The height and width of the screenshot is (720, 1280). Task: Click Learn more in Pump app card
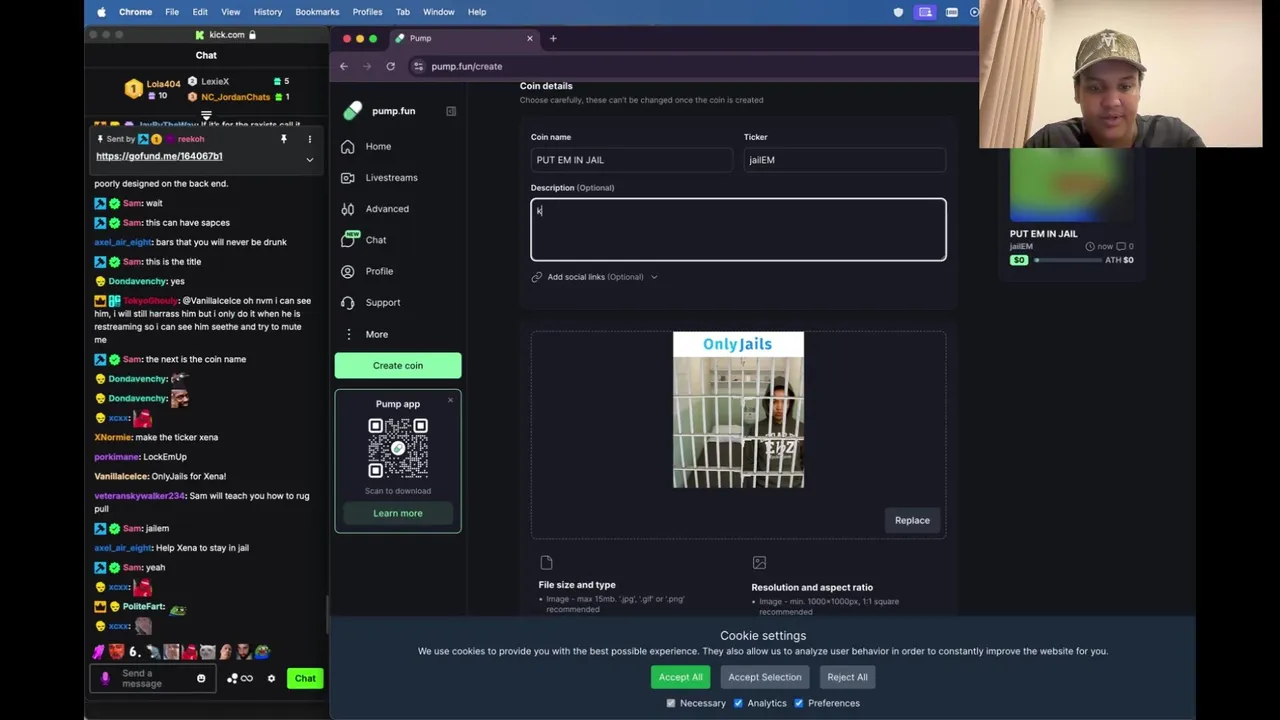click(x=398, y=513)
